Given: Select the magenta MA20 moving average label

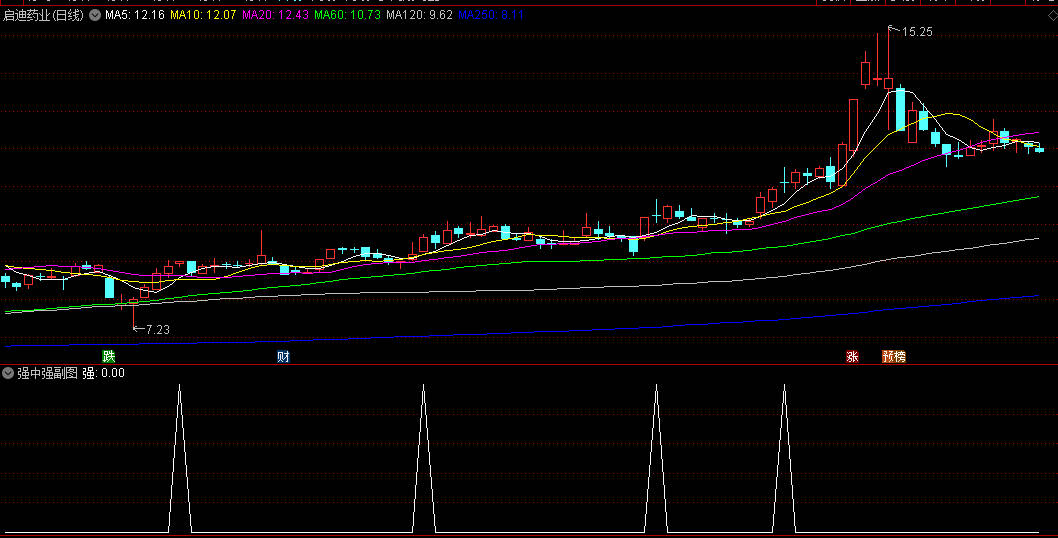Looking at the screenshot, I should click(x=275, y=16).
